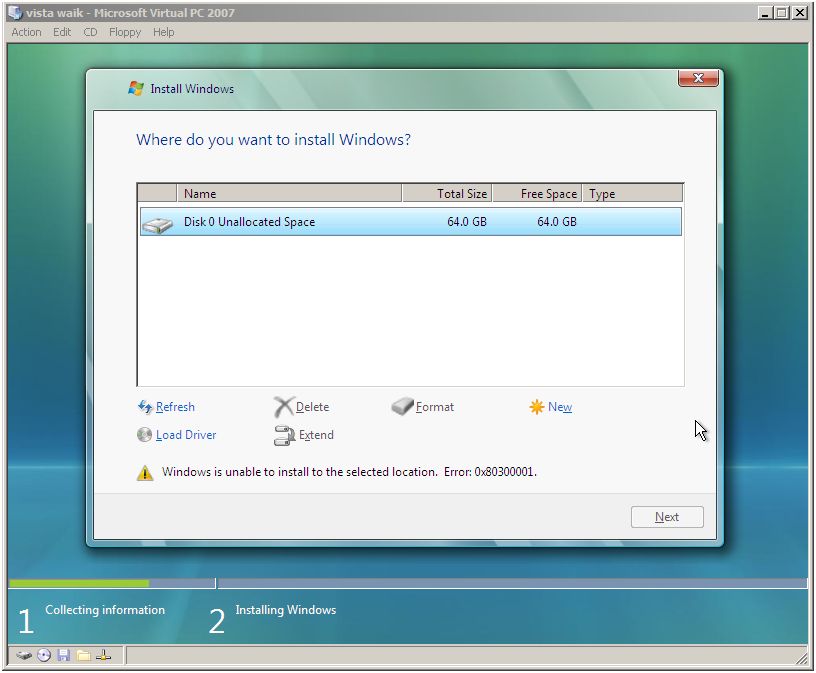The height and width of the screenshot is (673, 816).
Task: Minimize the Virtual PC window
Action: point(764,12)
